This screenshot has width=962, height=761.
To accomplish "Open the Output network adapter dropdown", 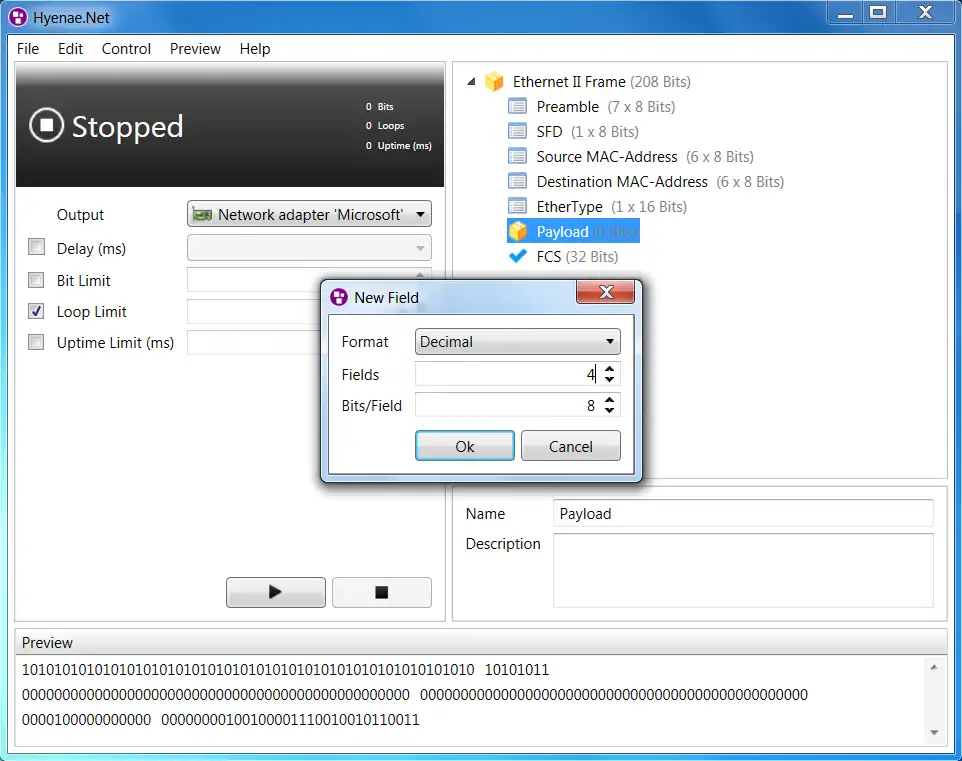I will click(x=309, y=214).
